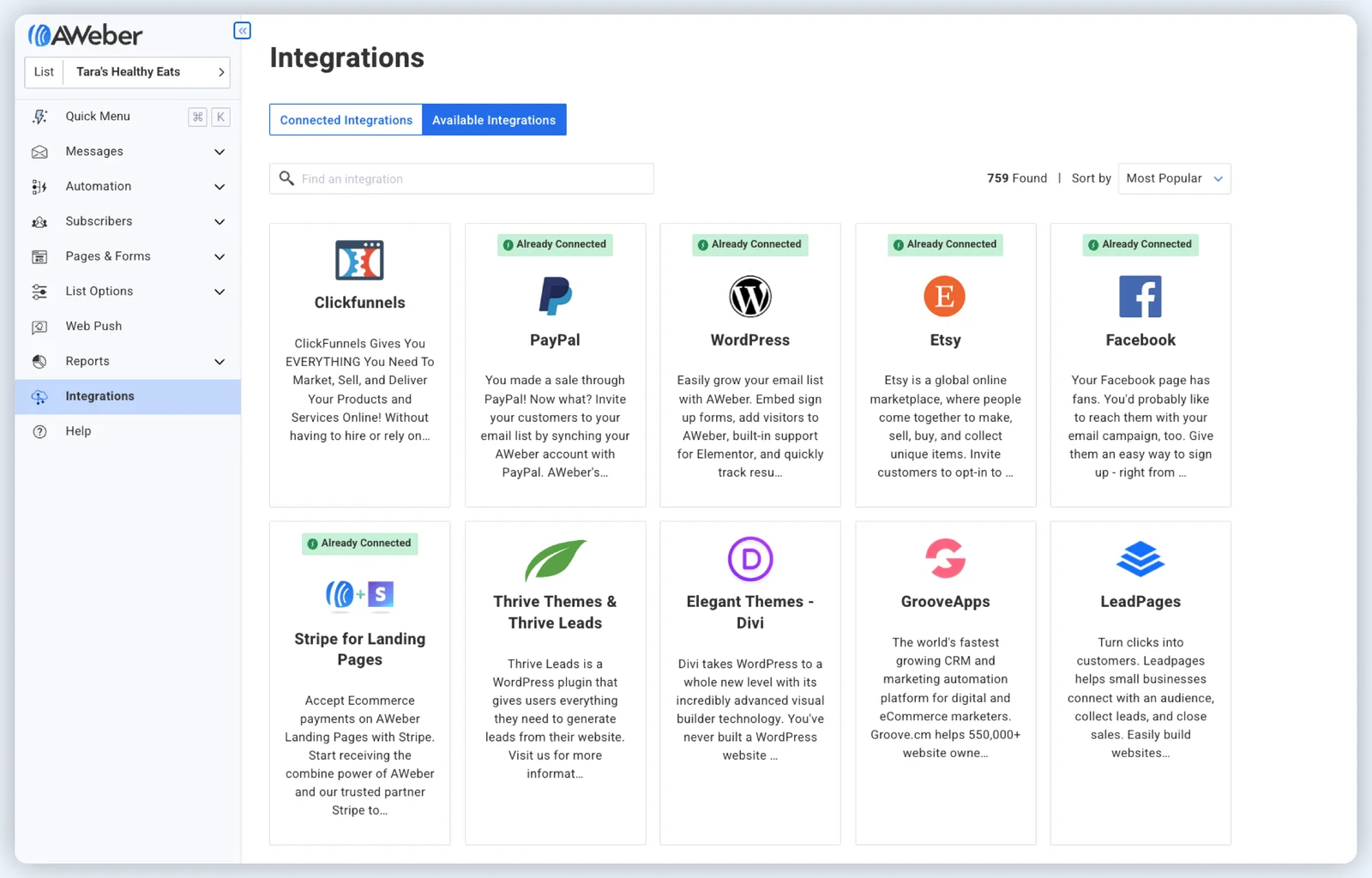Expand the Automation menu chevron
The image size is (1372, 878).
coord(220,187)
